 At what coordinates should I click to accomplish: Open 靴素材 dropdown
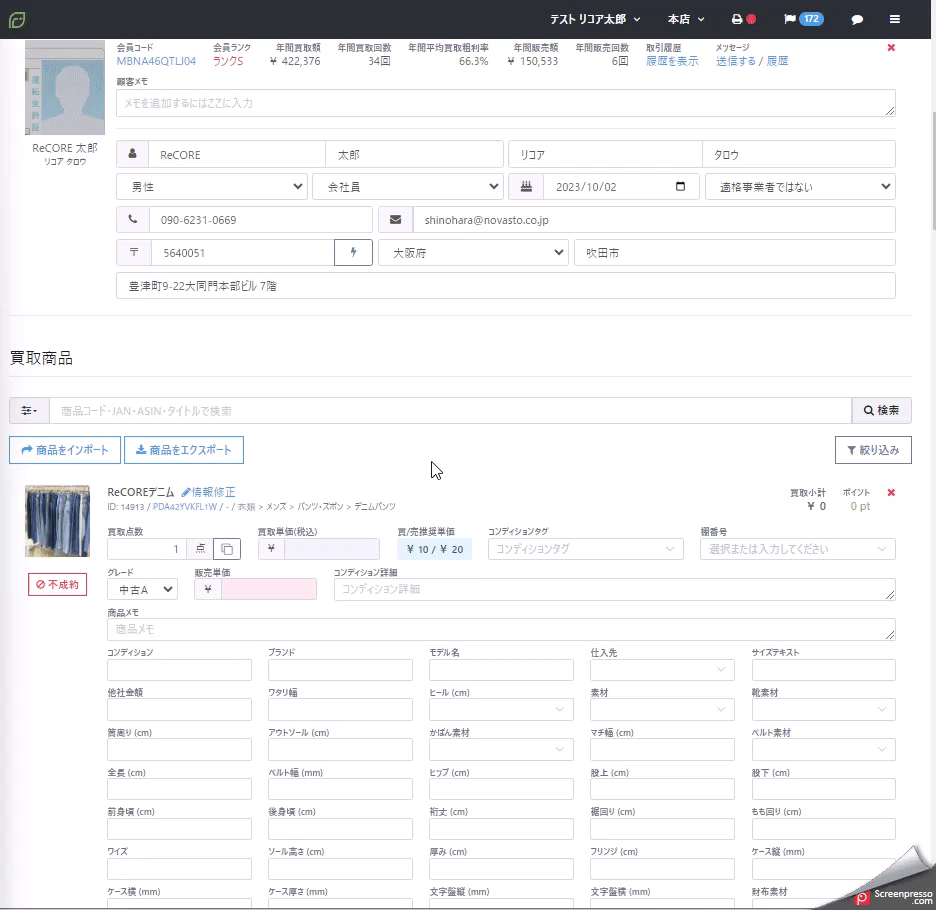point(823,709)
